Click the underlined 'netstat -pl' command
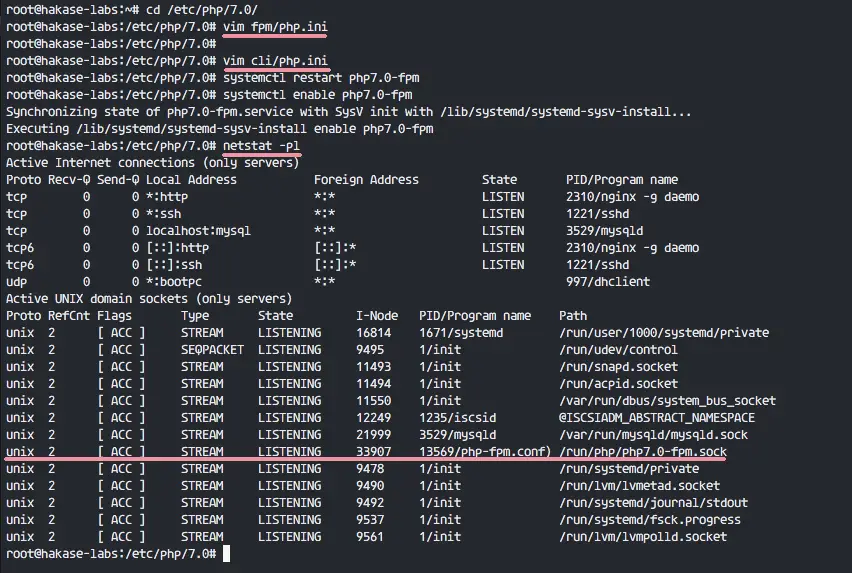852x573 pixels. (261, 146)
